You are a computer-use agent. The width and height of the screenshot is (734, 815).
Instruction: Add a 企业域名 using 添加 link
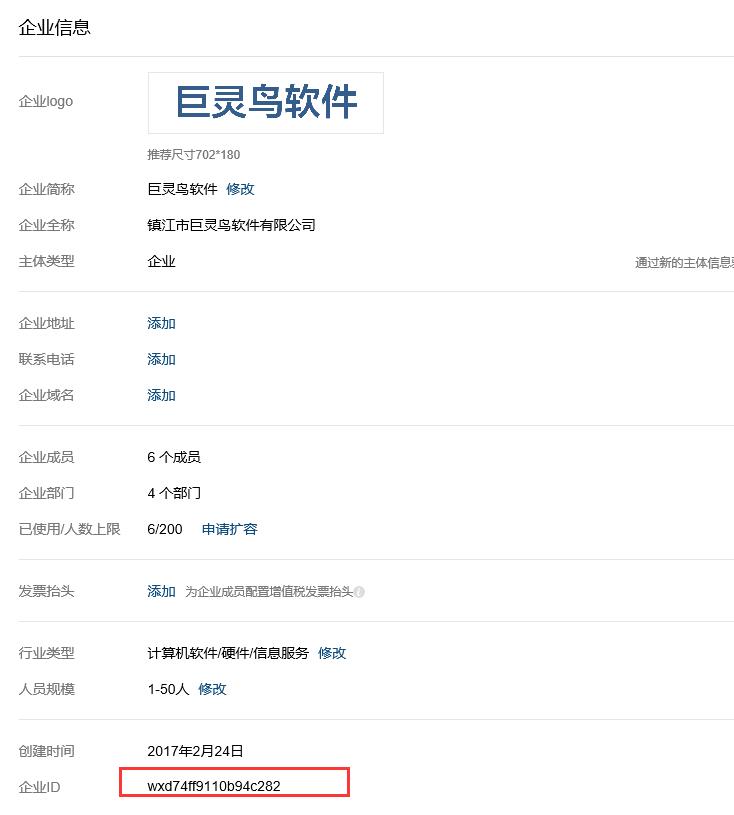[x=161, y=395]
